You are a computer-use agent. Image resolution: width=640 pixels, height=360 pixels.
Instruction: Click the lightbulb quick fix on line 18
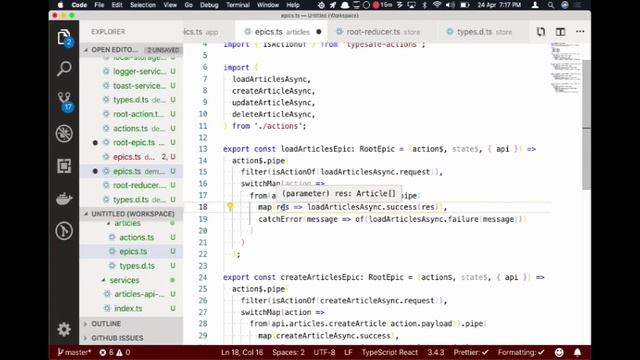230,207
